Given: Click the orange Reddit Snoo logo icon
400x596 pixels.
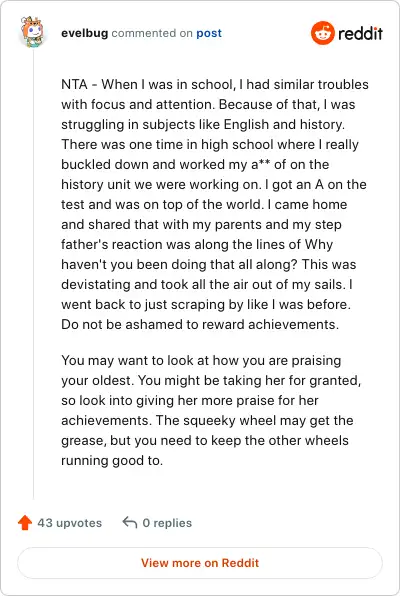Looking at the screenshot, I should [322, 33].
